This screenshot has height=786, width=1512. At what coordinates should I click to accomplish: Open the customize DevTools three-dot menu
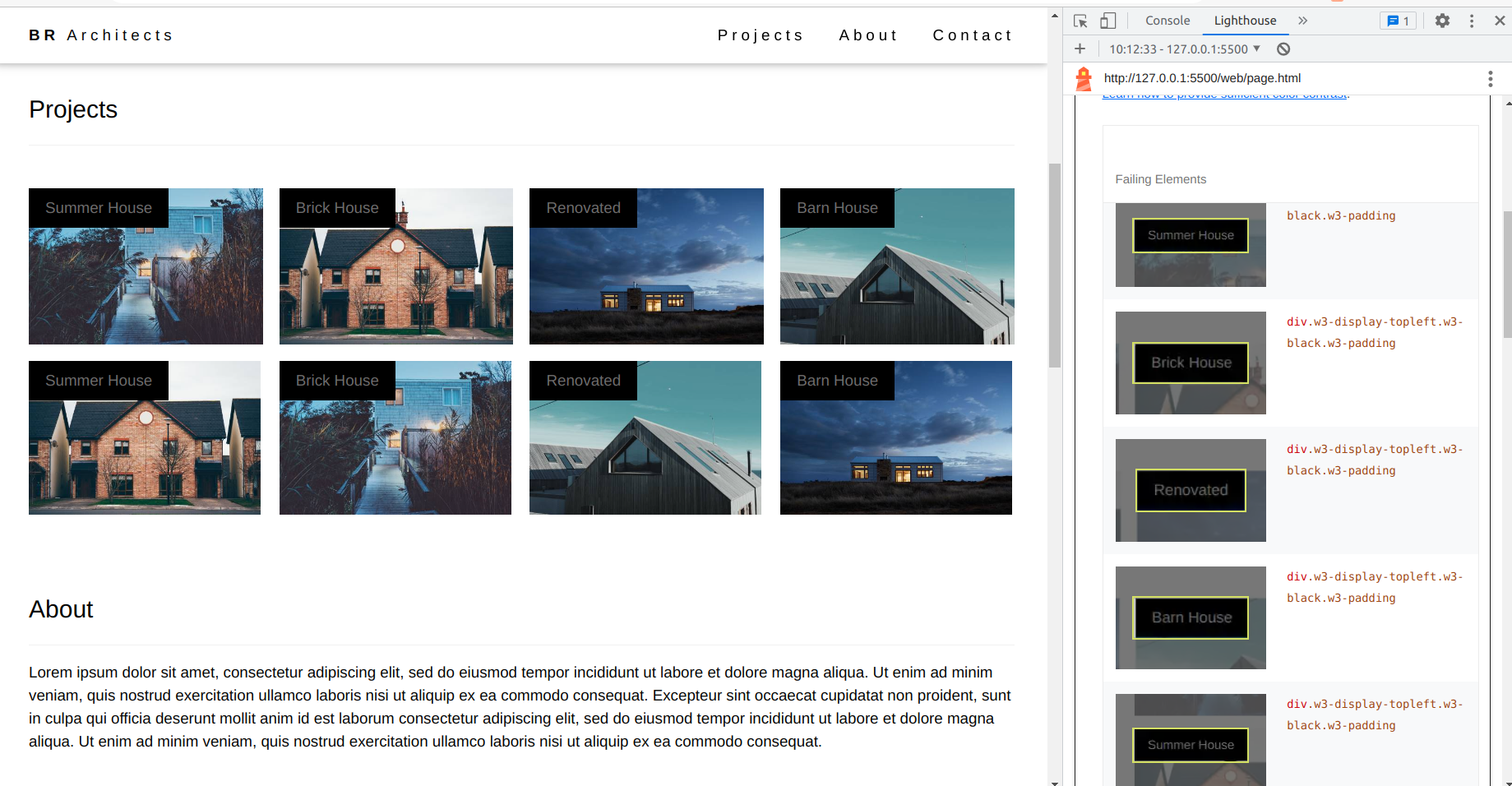coord(1472,21)
